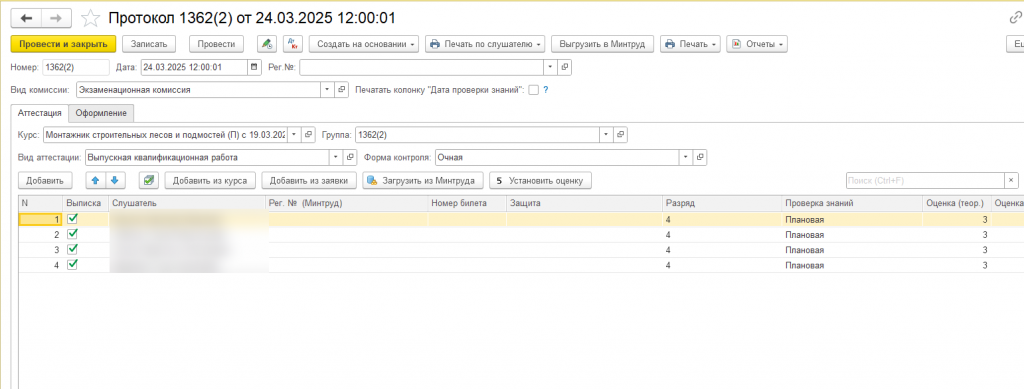Open Форма контроля value form icon
This screenshot has width=1024, height=389.
point(699,157)
